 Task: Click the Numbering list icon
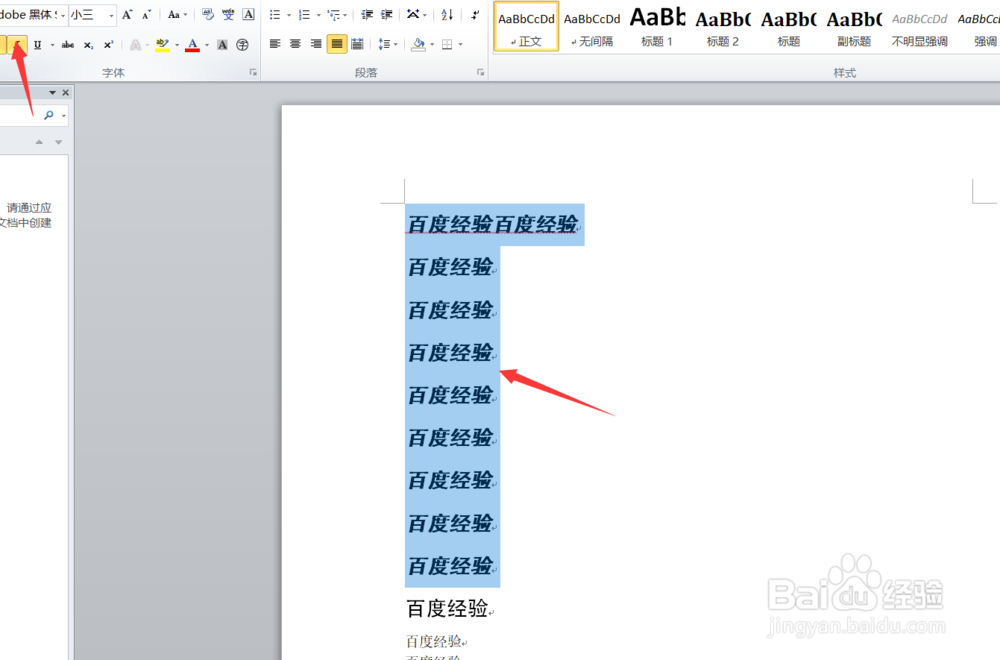[304, 15]
